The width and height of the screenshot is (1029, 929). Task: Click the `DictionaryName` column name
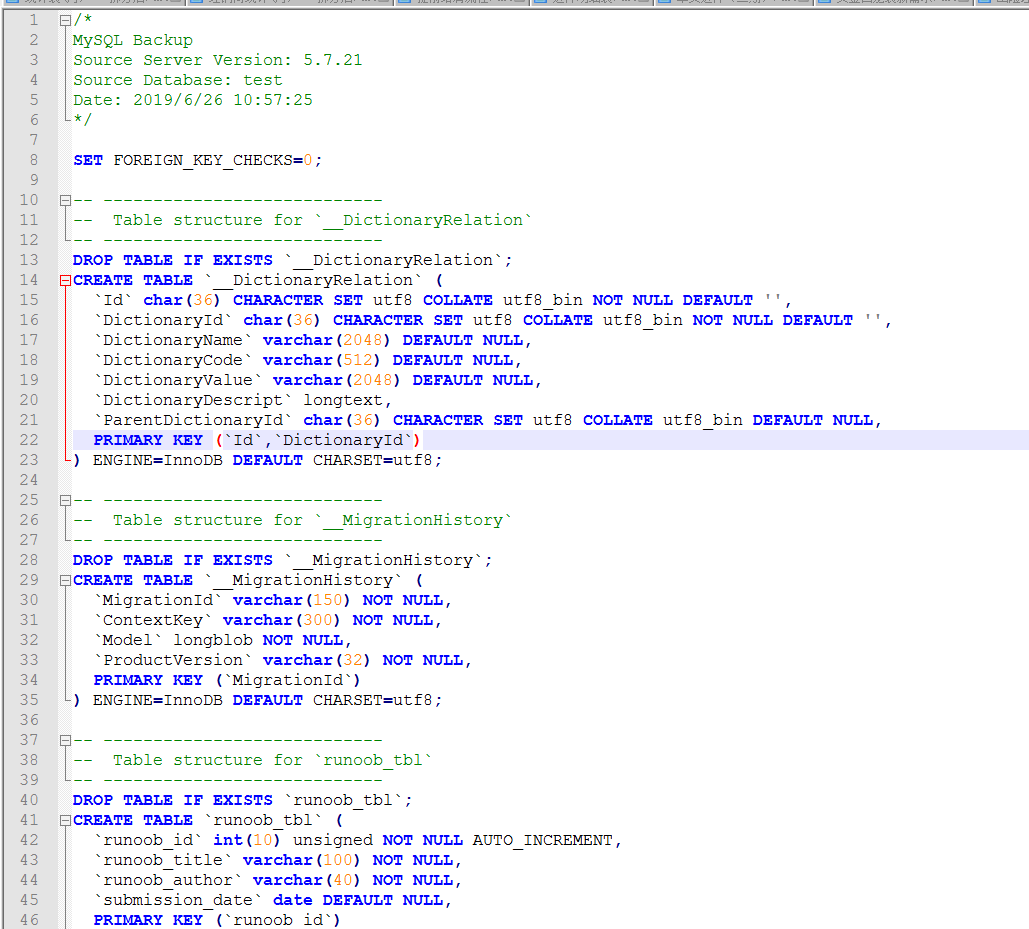point(173,340)
